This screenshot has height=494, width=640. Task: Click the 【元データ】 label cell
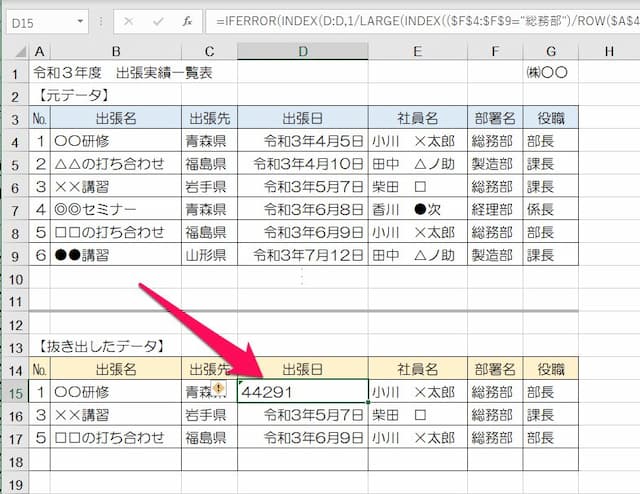click(73, 96)
